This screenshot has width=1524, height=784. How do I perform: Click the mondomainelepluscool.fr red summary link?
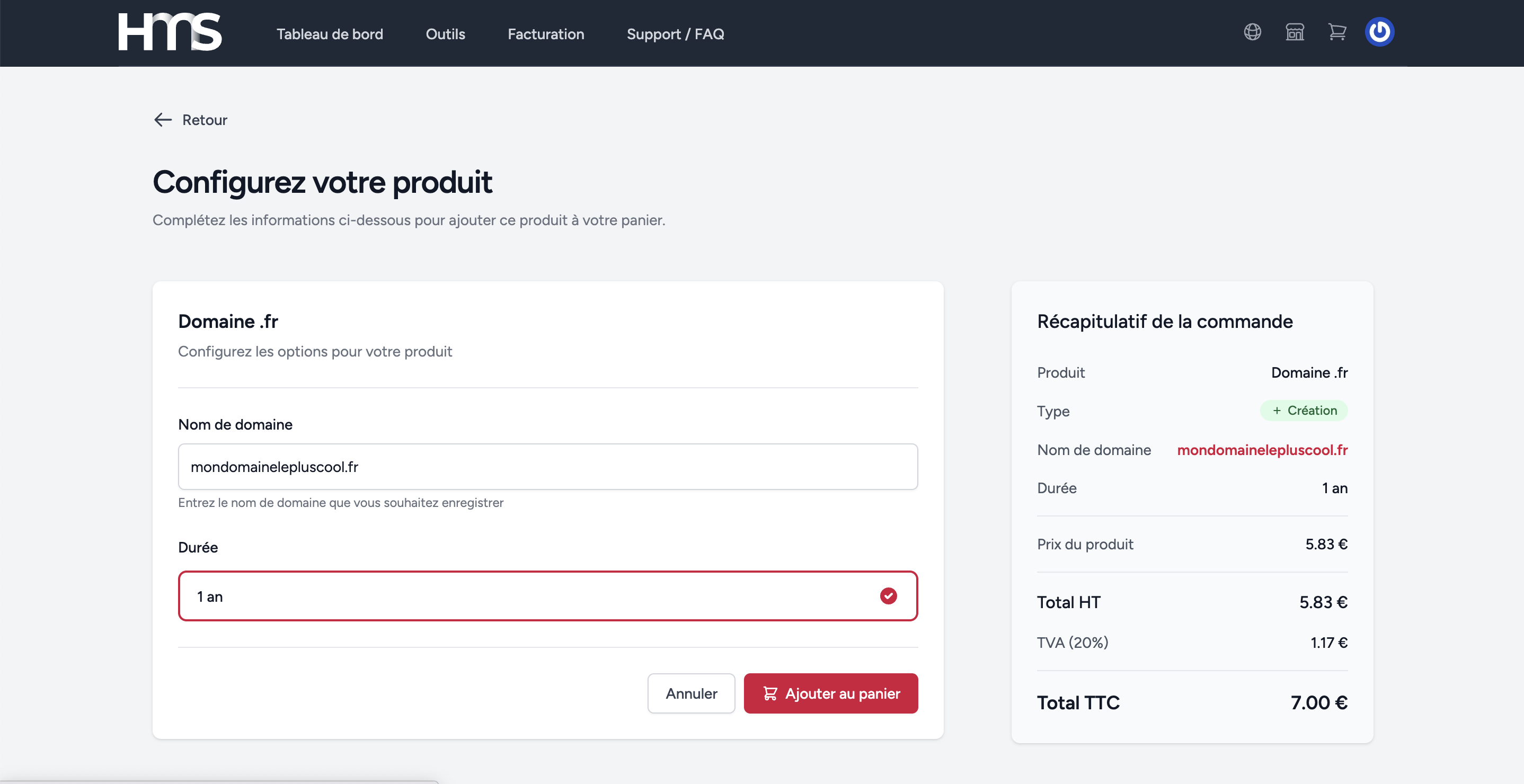[x=1262, y=450]
